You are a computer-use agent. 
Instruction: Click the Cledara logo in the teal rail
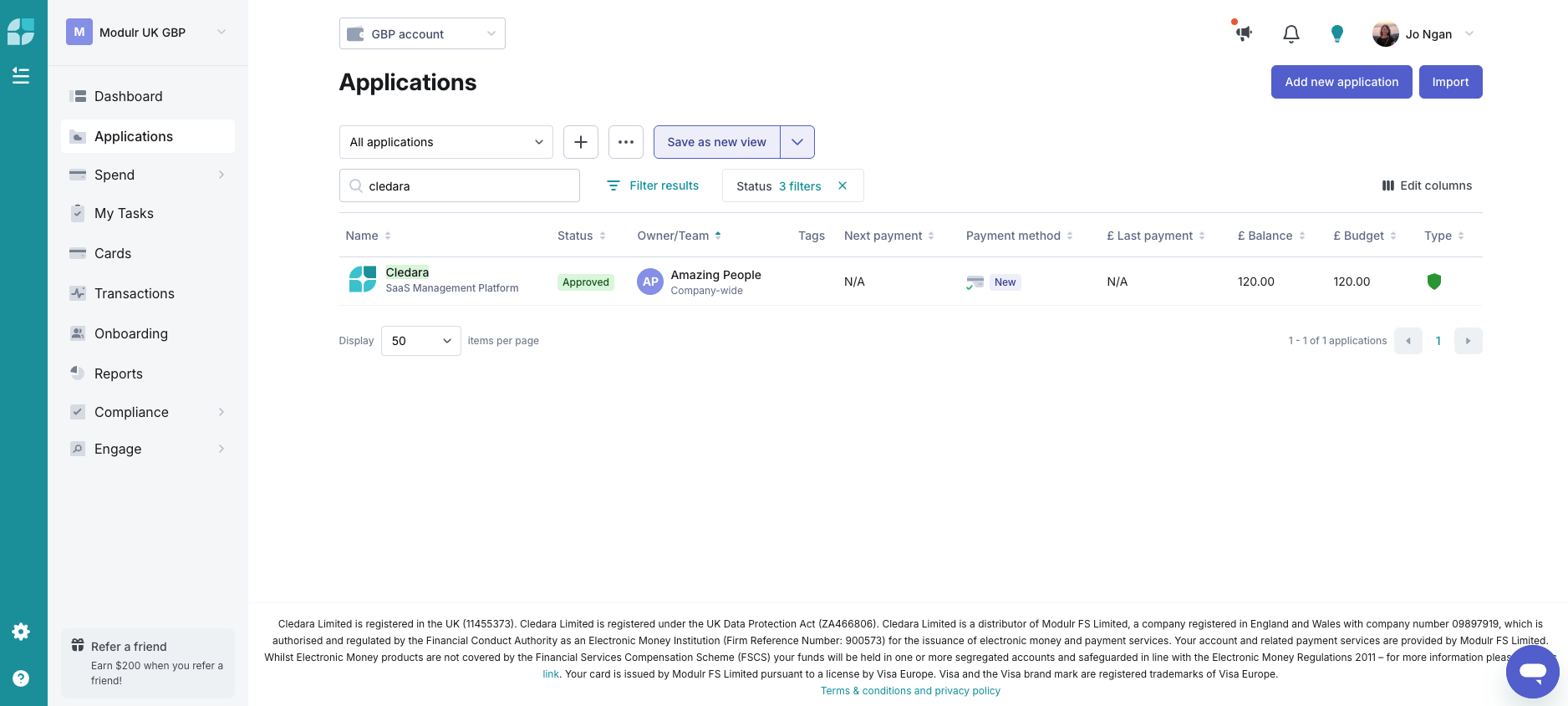pyautogui.click(x=21, y=32)
